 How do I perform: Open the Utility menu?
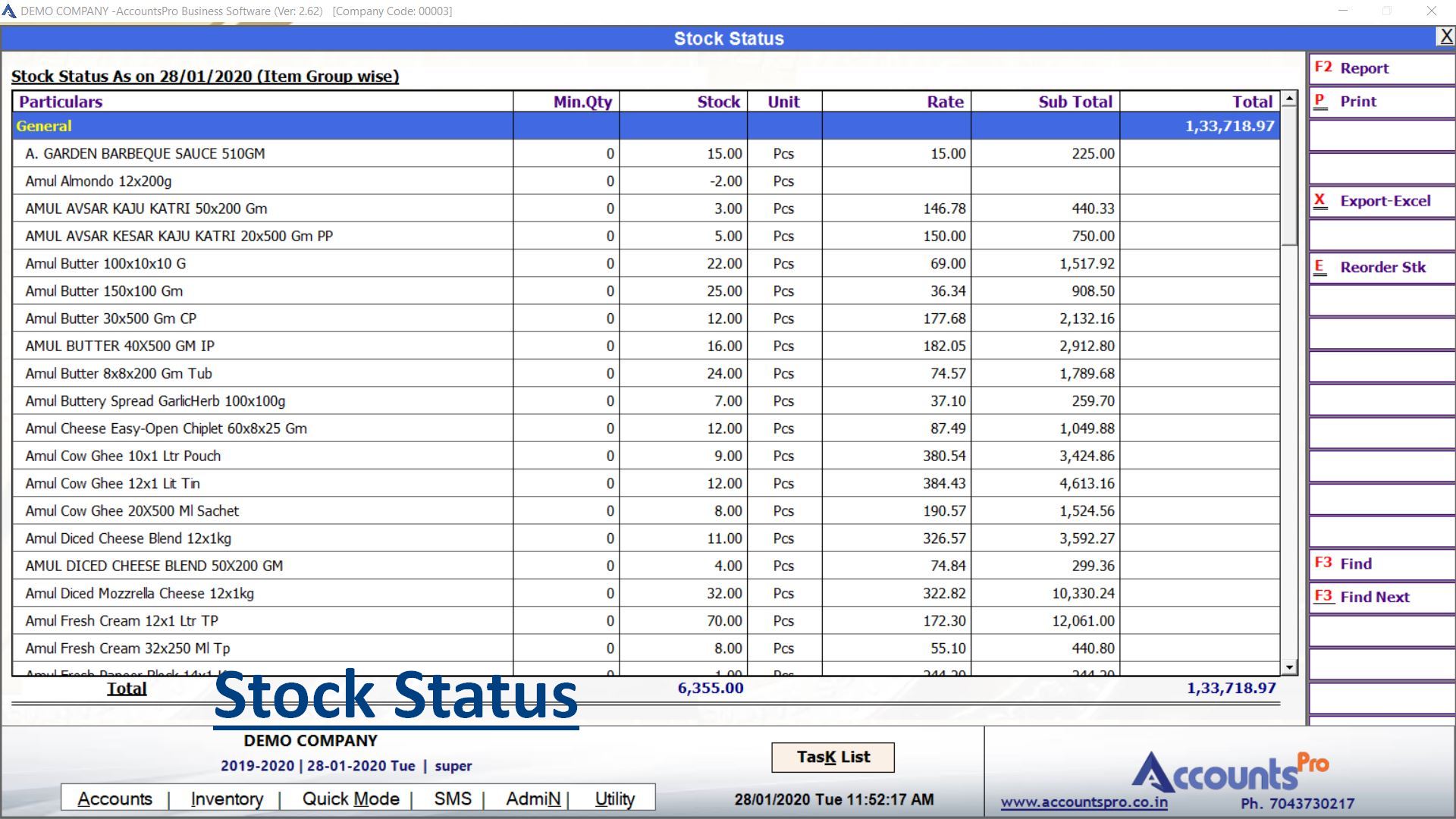pos(614,799)
